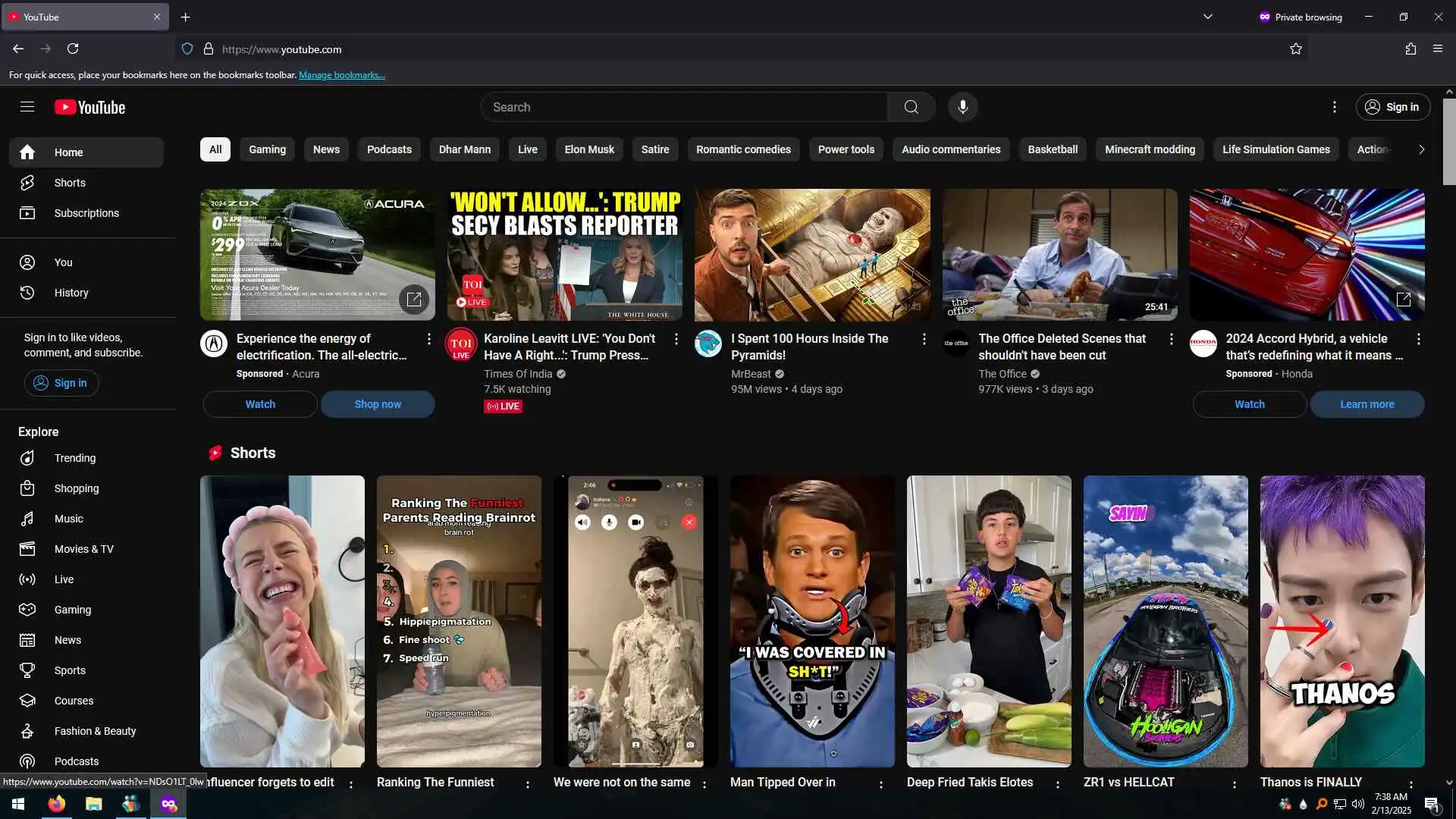
Task: Click the YouTube logo
Action: tap(90, 108)
